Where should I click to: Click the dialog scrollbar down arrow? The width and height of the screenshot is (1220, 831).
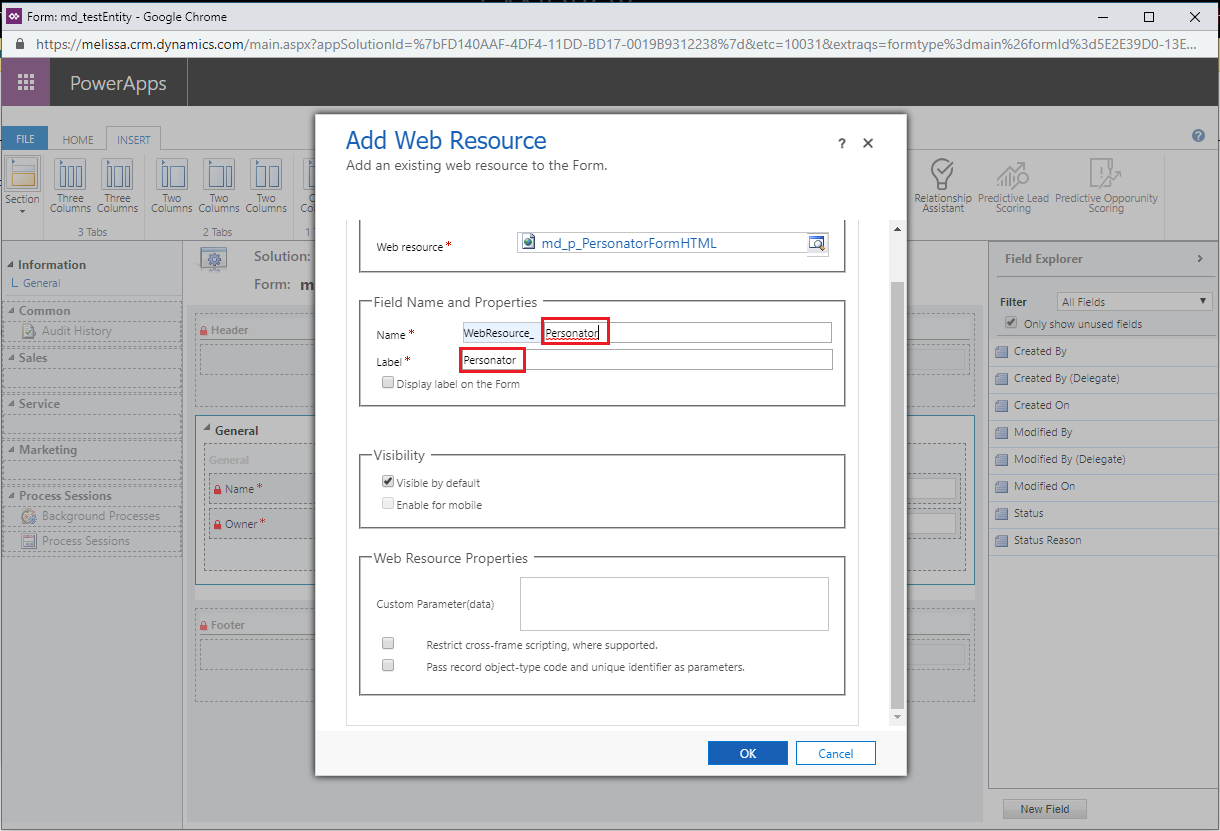click(896, 718)
